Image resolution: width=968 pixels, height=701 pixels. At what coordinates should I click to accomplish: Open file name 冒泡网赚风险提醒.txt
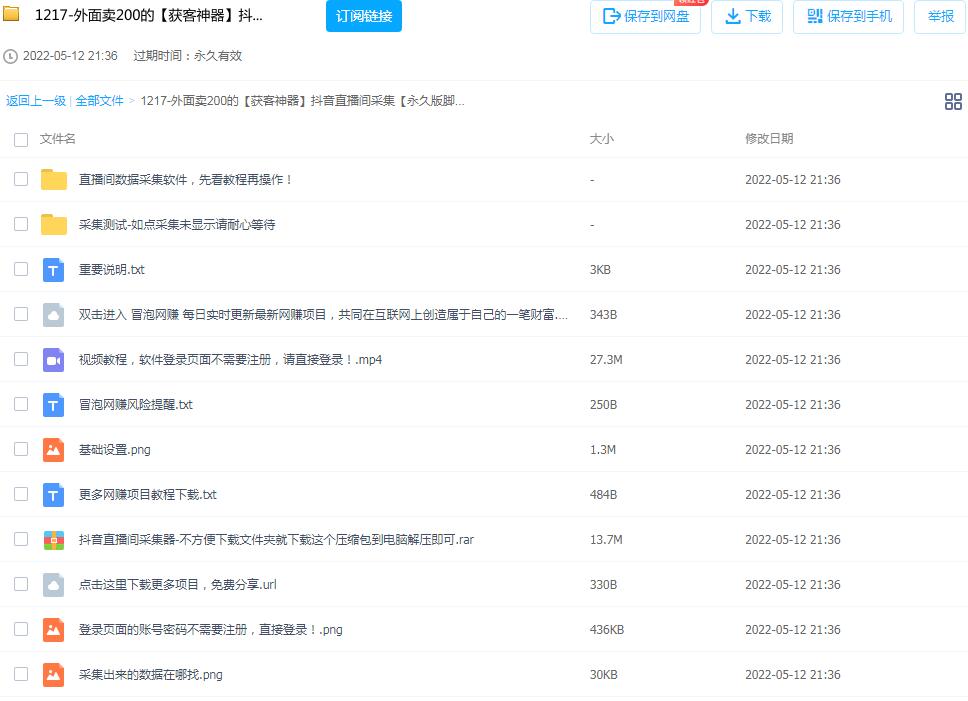(135, 405)
